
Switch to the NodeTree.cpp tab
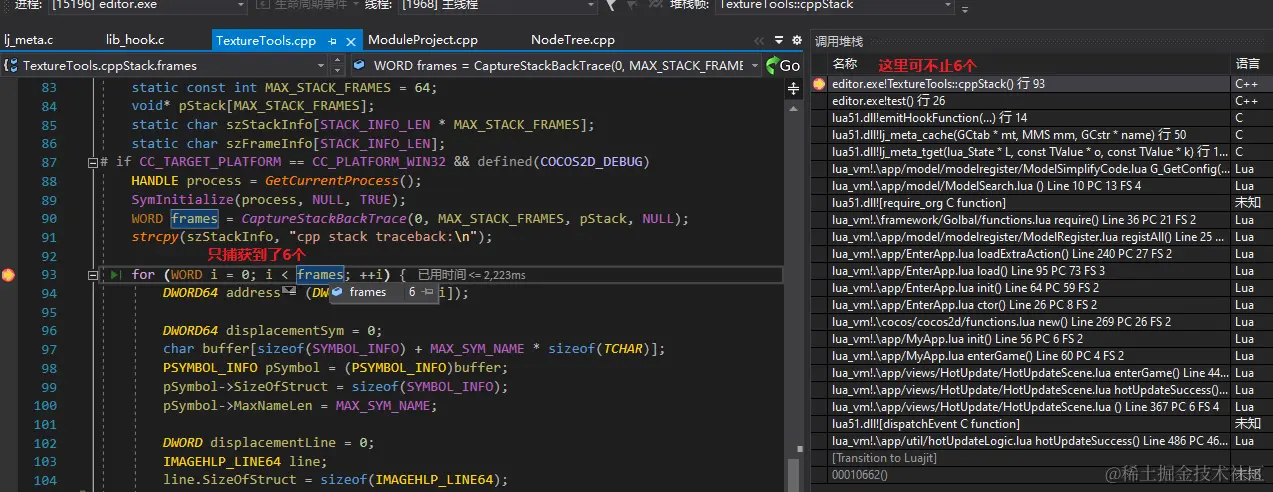coord(573,41)
